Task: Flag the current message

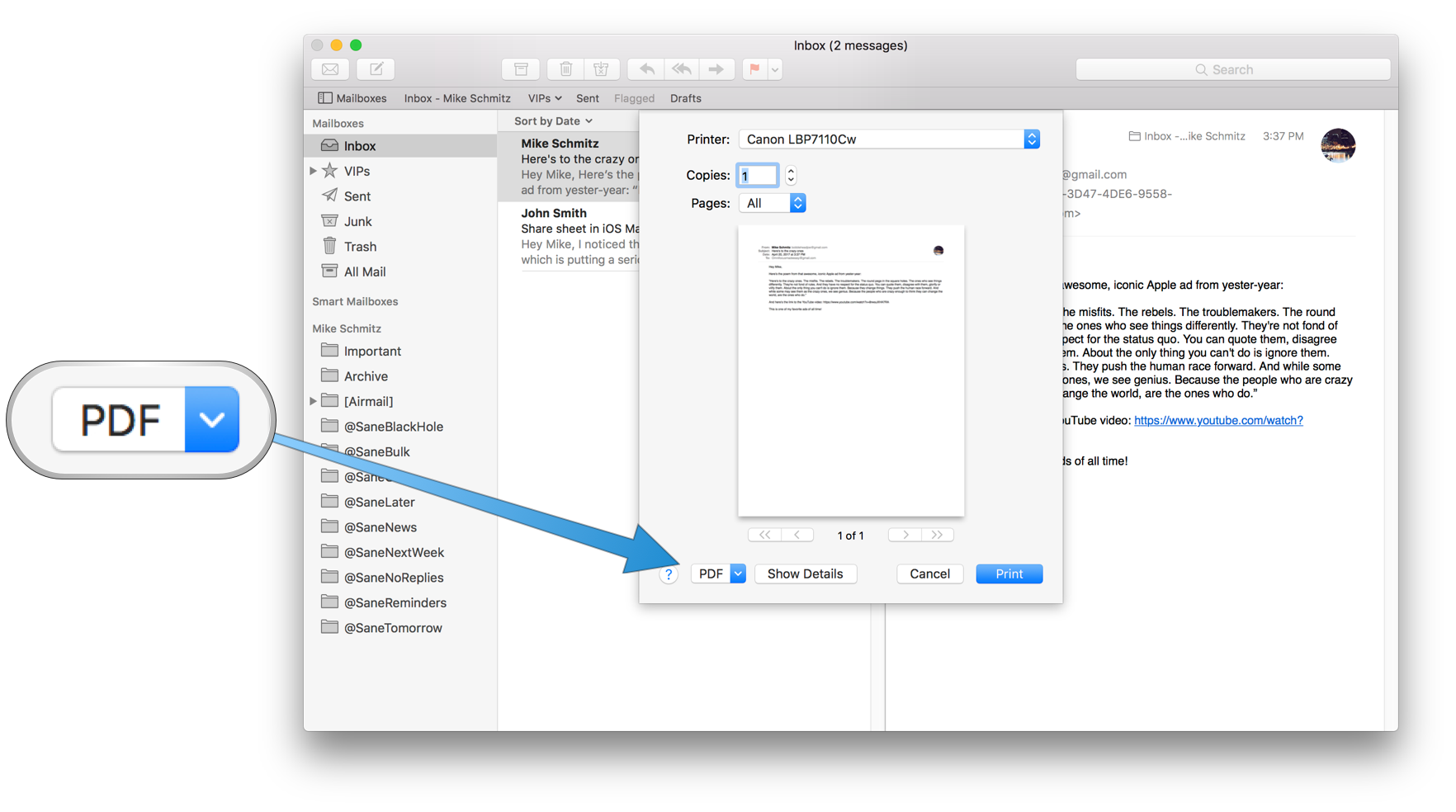Action: click(x=752, y=68)
